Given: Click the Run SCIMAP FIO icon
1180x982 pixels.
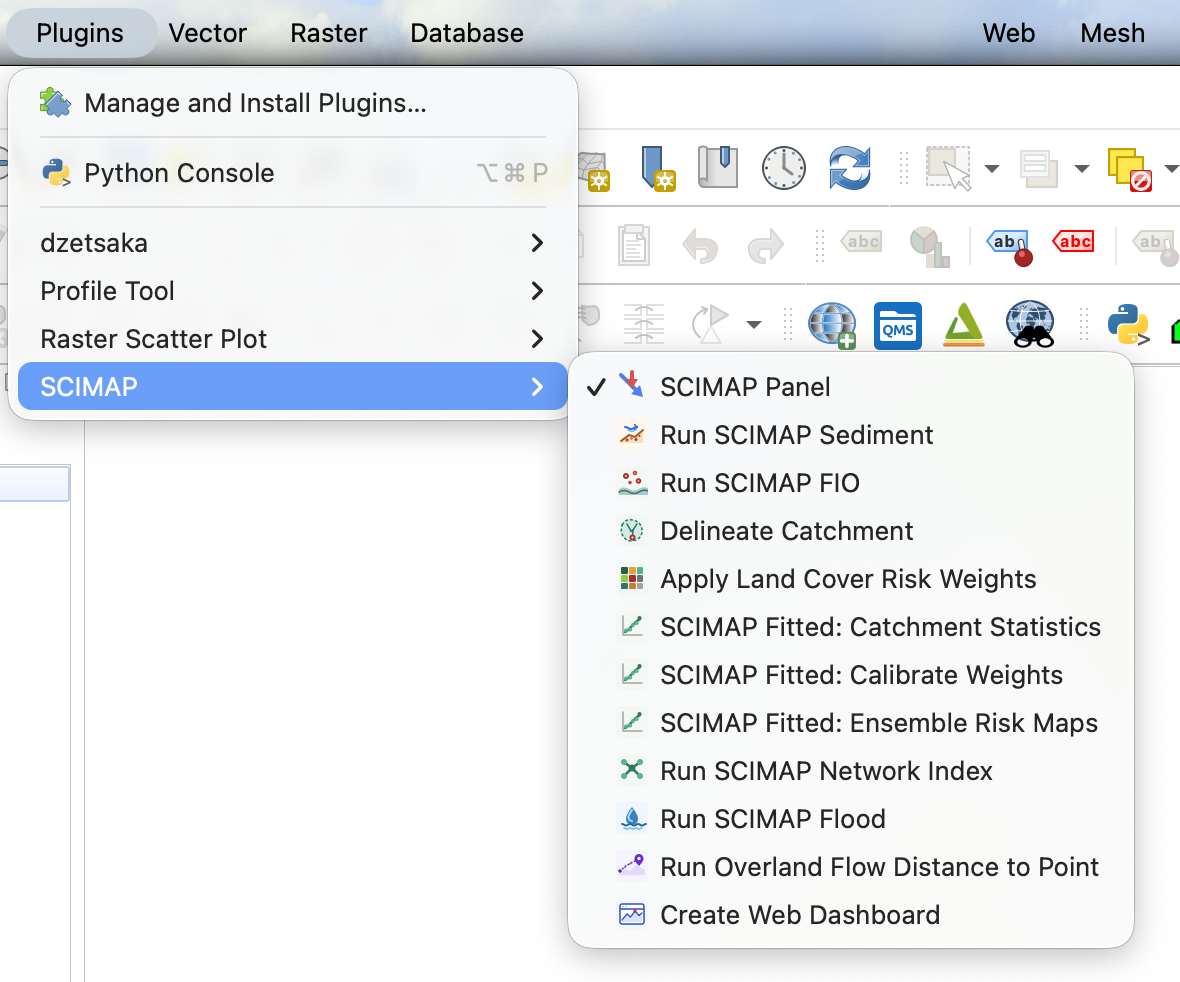Looking at the screenshot, I should [x=632, y=482].
